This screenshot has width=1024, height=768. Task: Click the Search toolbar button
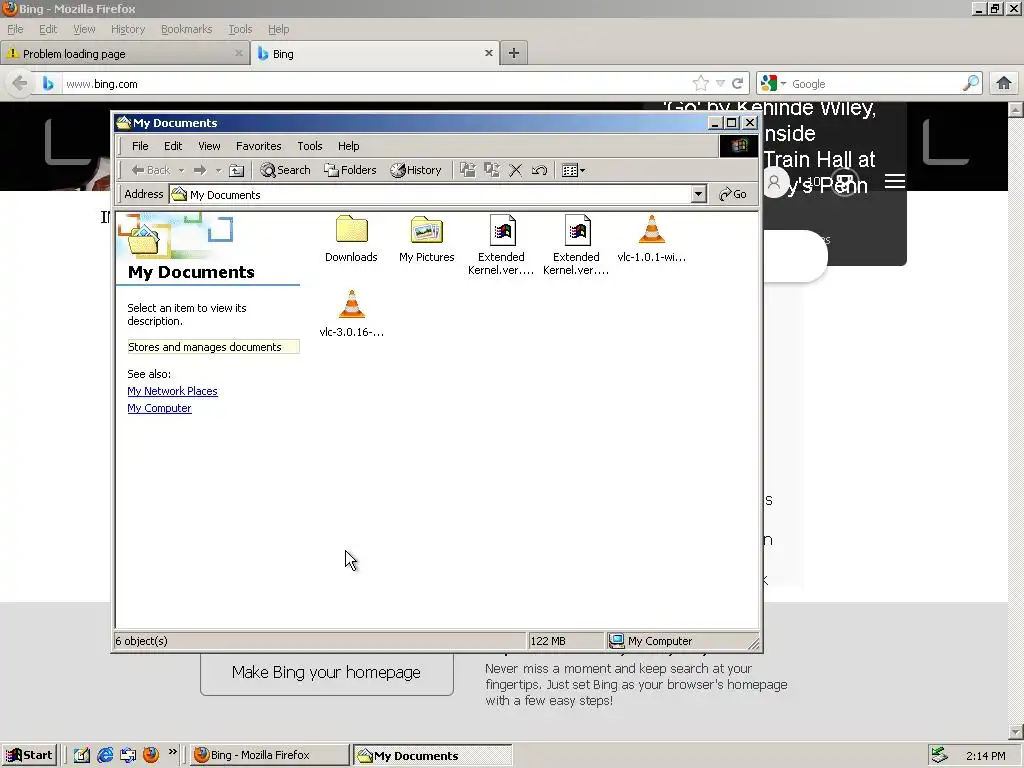285,170
